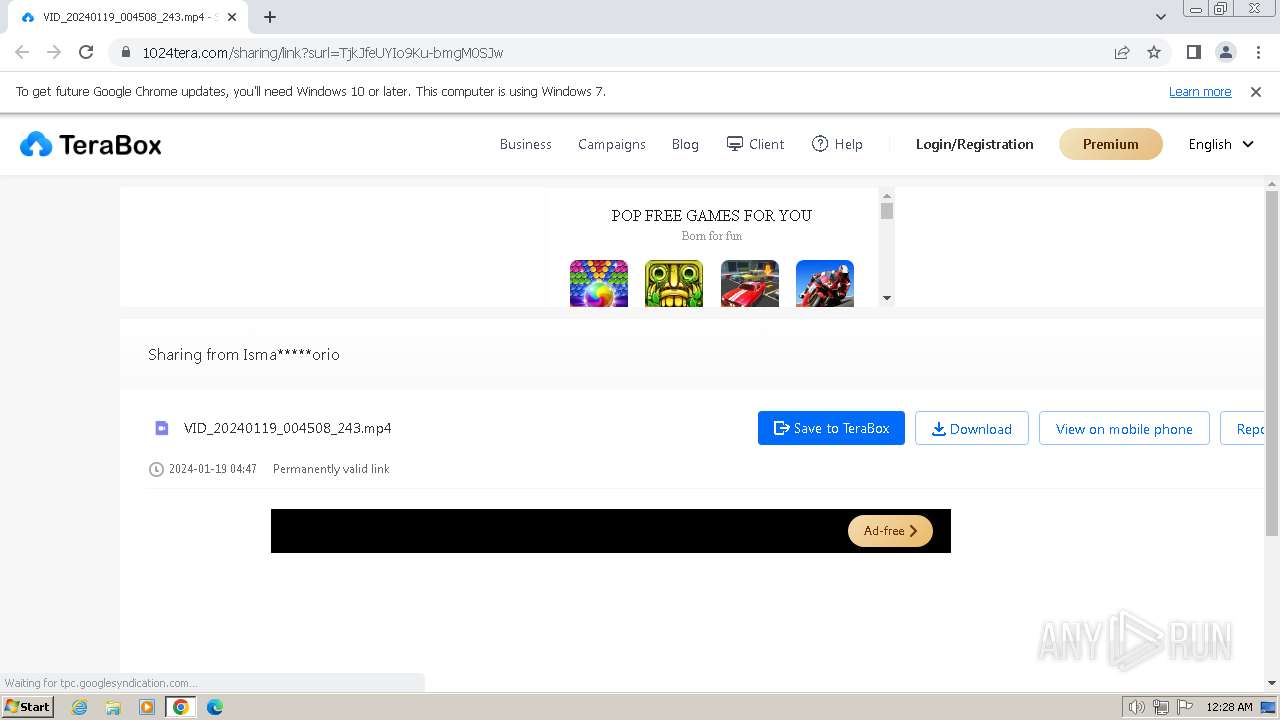
Task: Open a new browser tab
Action: [270, 17]
